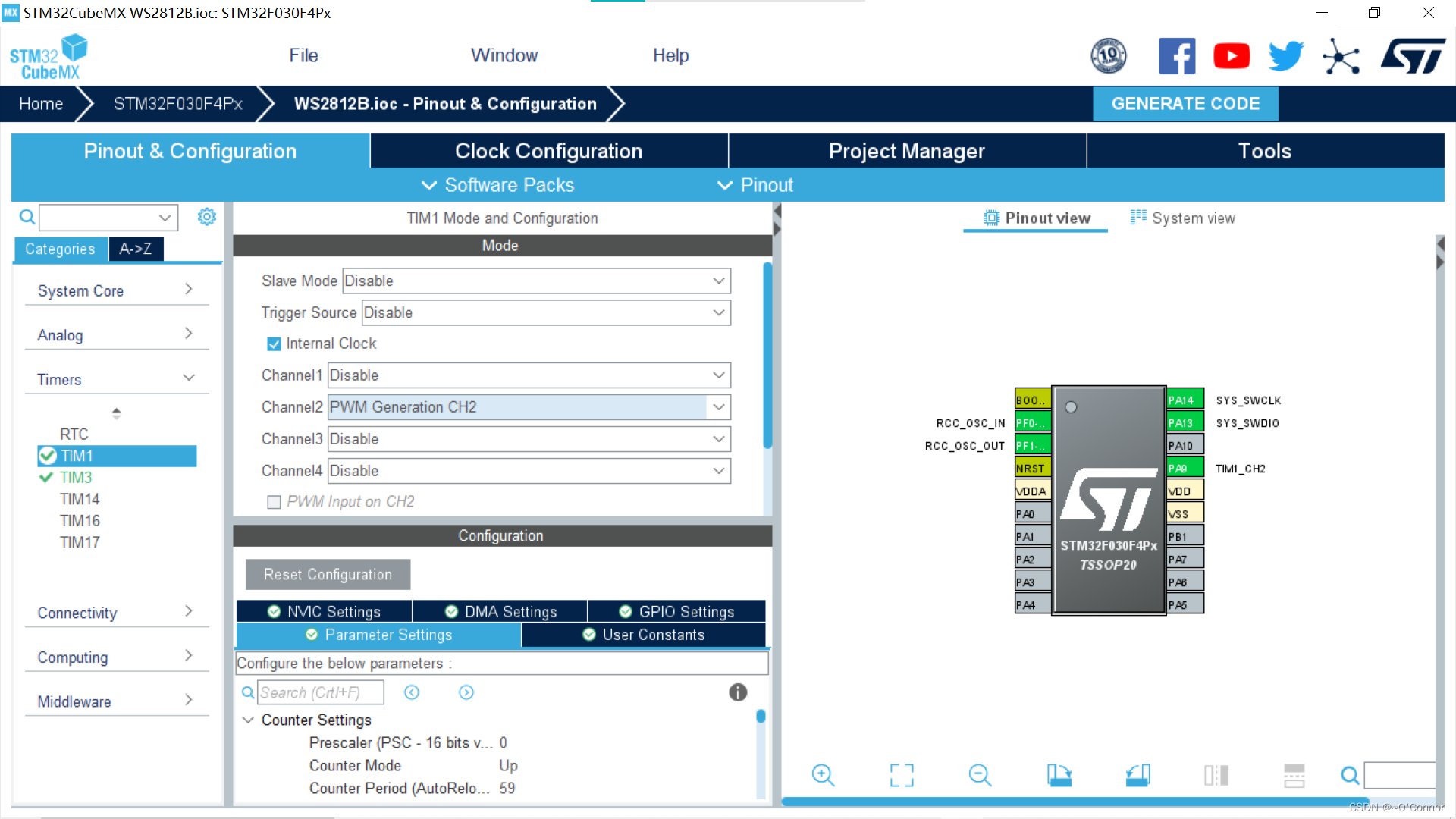Open the ST community network icon
This screenshot has height=819, width=1456.
click(1341, 56)
